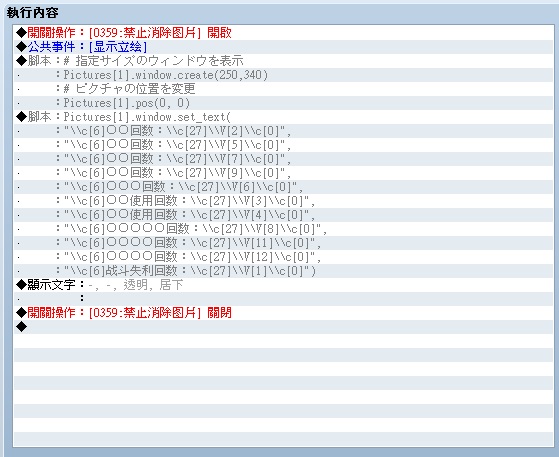The height and width of the screenshot is (457, 559).
Task: Click the 〇〇〇〇〇回数 line with \\V[8]
Action: tap(283, 229)
